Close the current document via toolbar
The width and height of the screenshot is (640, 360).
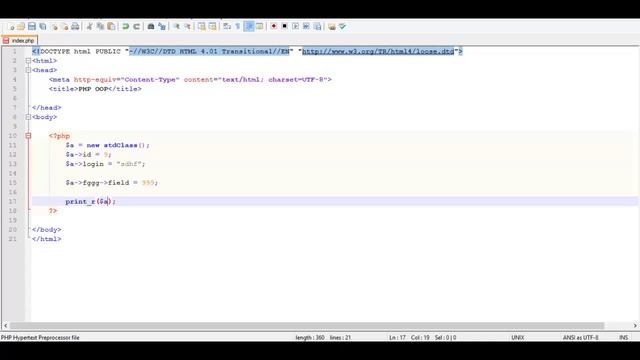(x=54, y=27)
